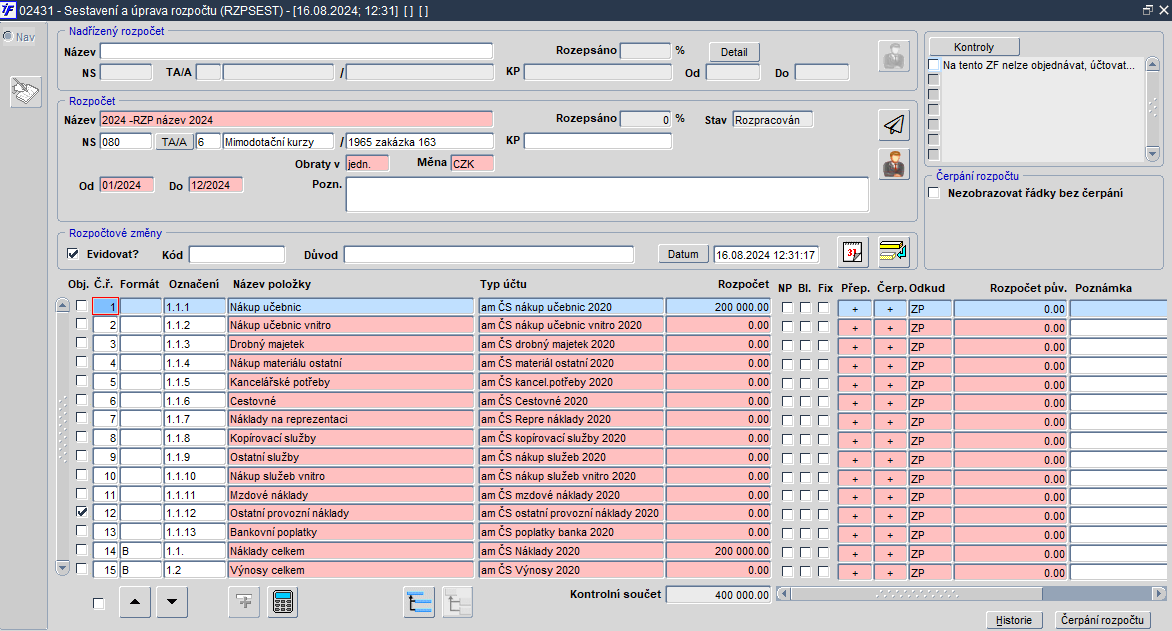
Task: Click the add-row plus icon below table
Action: (244, 602)
